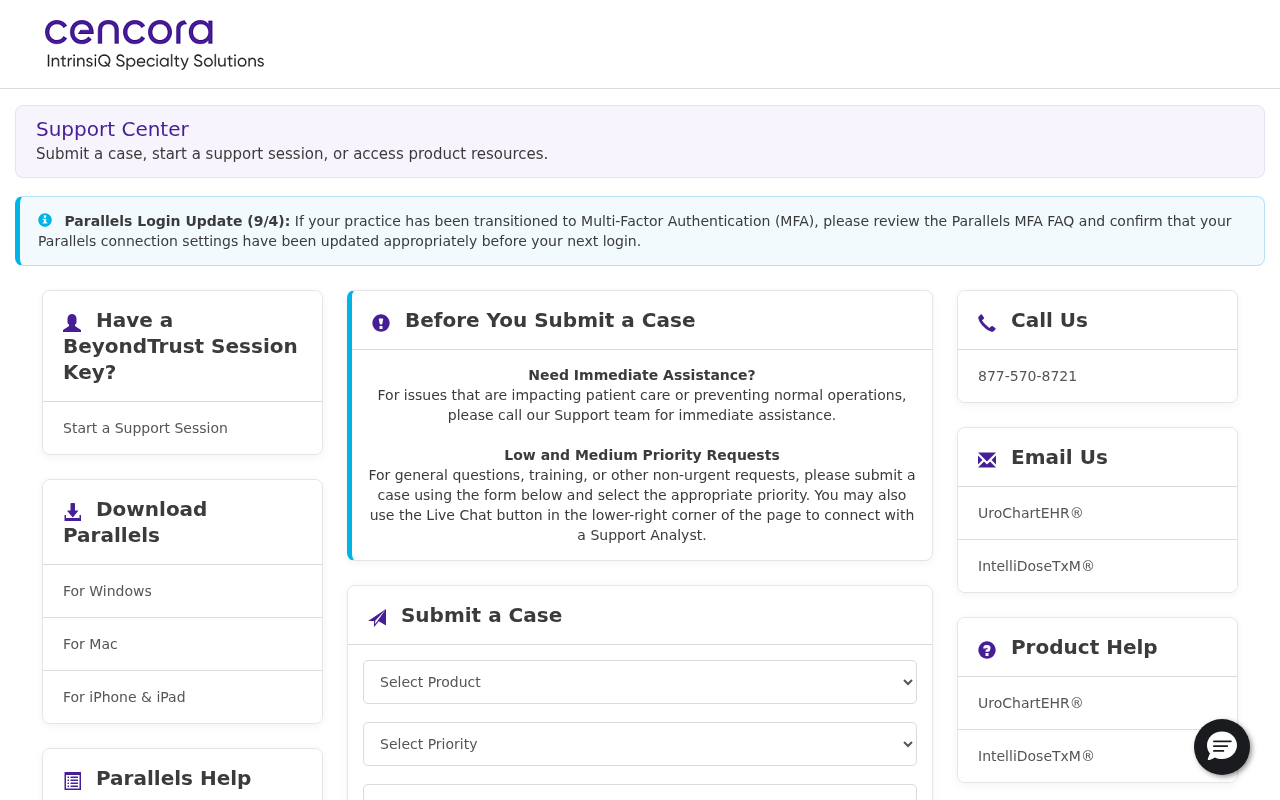1280x800 pixels.
Task: Click the download arrow icon for Parallels
Action: [x=72, y=511]
